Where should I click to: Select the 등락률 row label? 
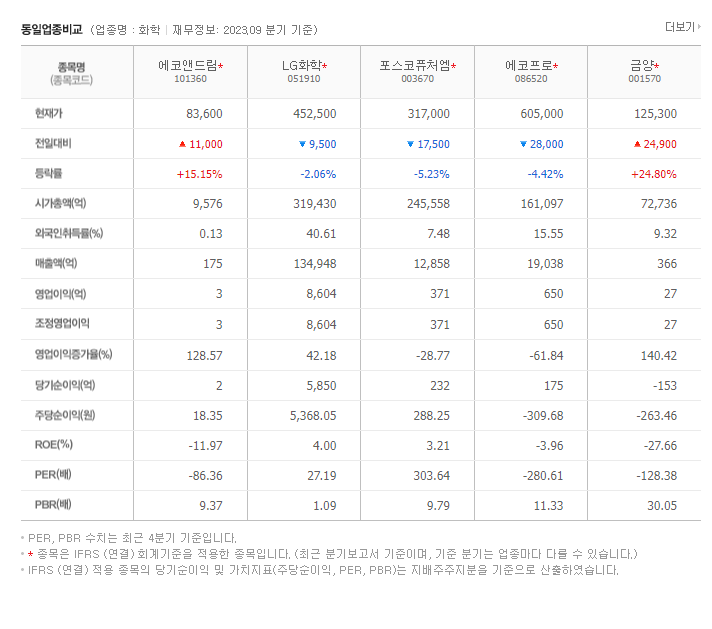(48, 173)
